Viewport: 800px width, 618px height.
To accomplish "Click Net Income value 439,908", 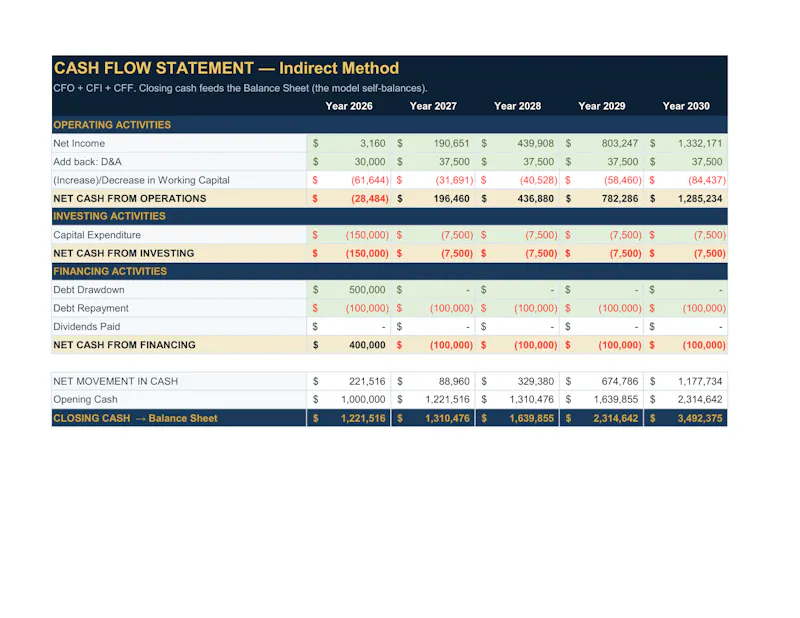I will [536, 143].
